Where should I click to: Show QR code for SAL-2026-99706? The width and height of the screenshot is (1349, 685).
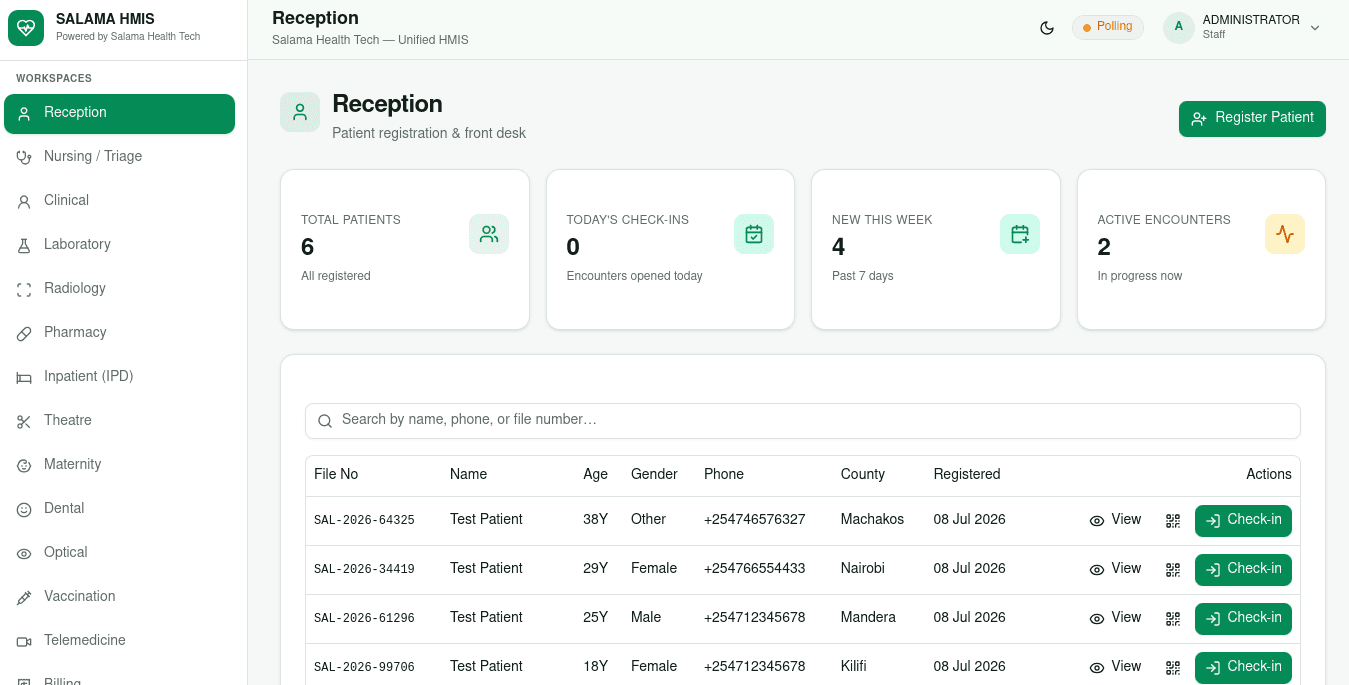tap(1173, 668)
